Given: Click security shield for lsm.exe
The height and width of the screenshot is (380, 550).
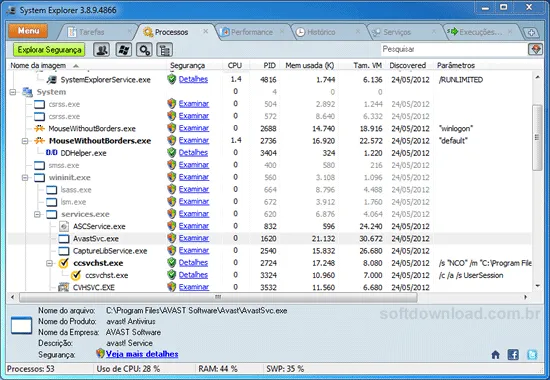Looking at the screenshot, I should [172, 201].
